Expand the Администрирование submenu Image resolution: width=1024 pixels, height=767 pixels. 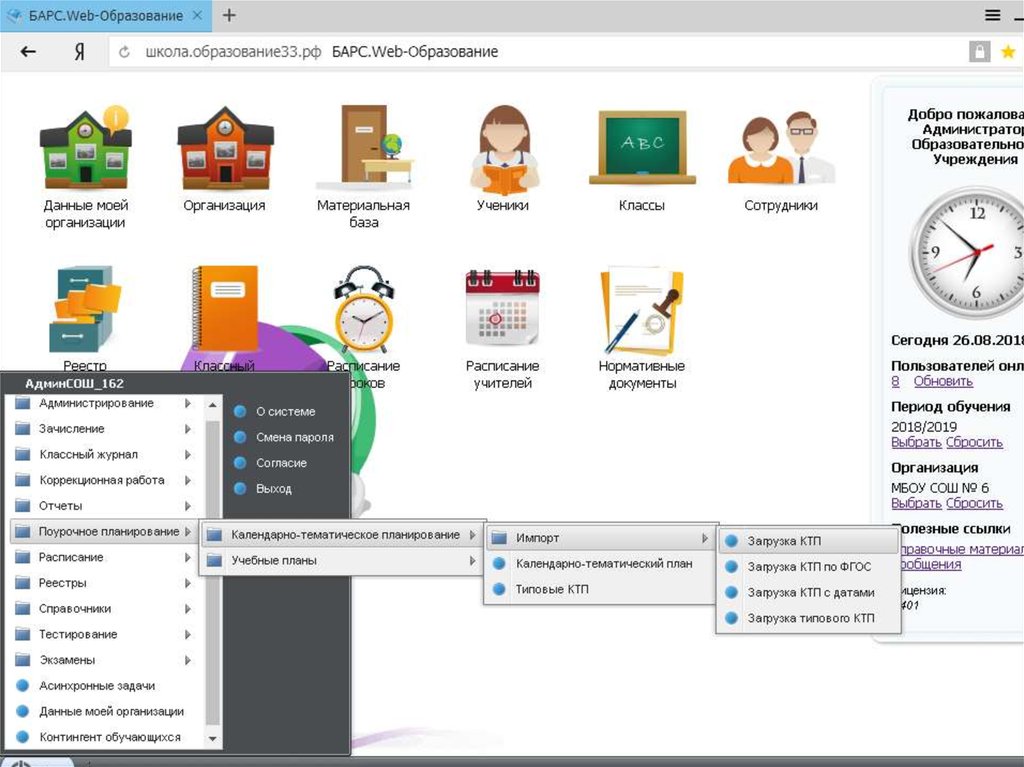pyautogui.click(x=96, y=404)
